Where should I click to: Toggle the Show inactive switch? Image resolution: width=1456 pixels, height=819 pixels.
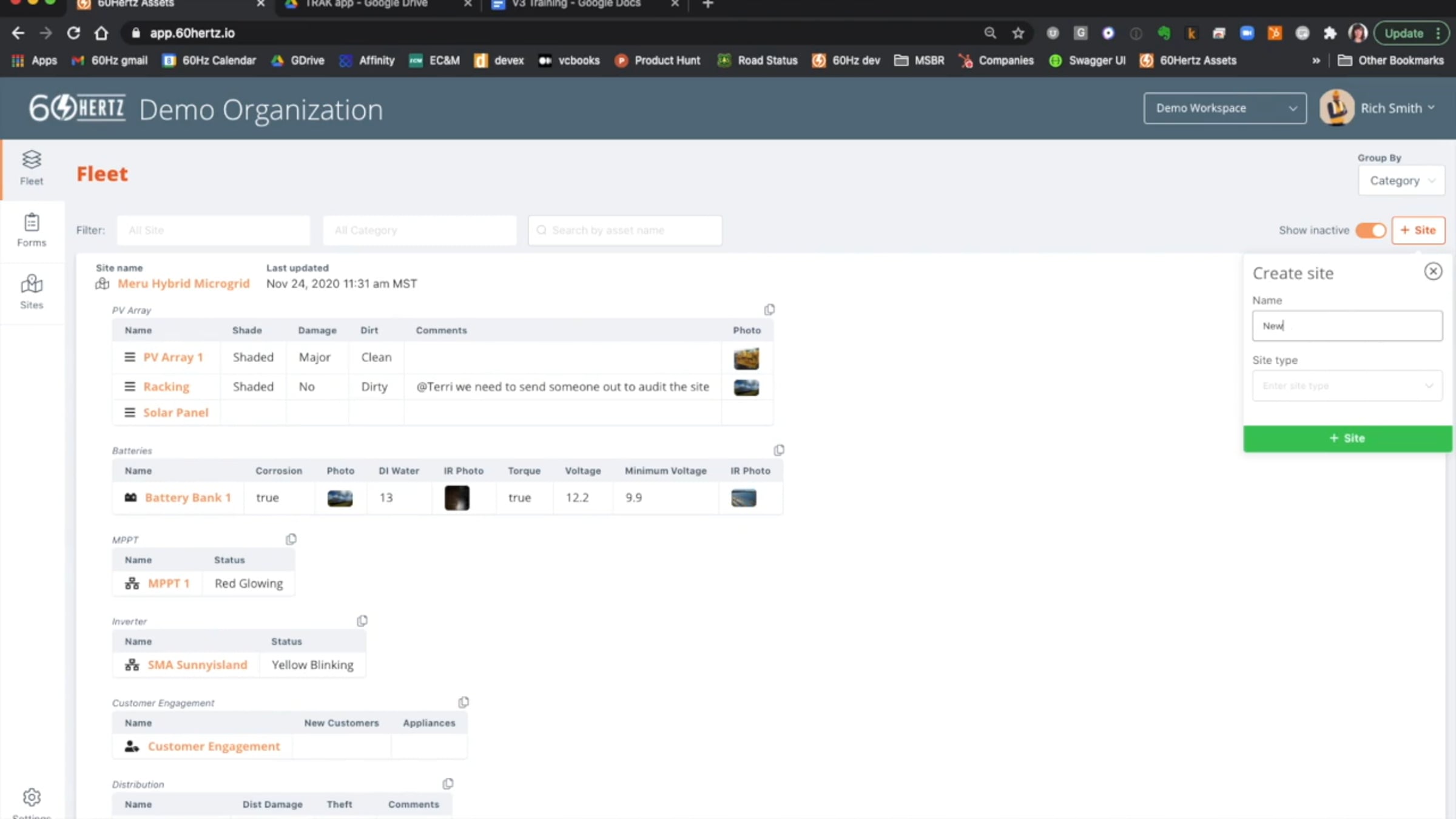point(1371,231)
